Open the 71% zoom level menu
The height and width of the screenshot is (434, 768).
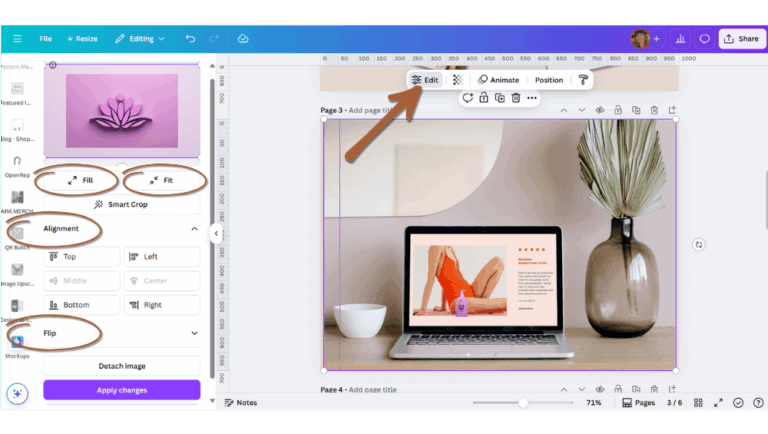594,403
